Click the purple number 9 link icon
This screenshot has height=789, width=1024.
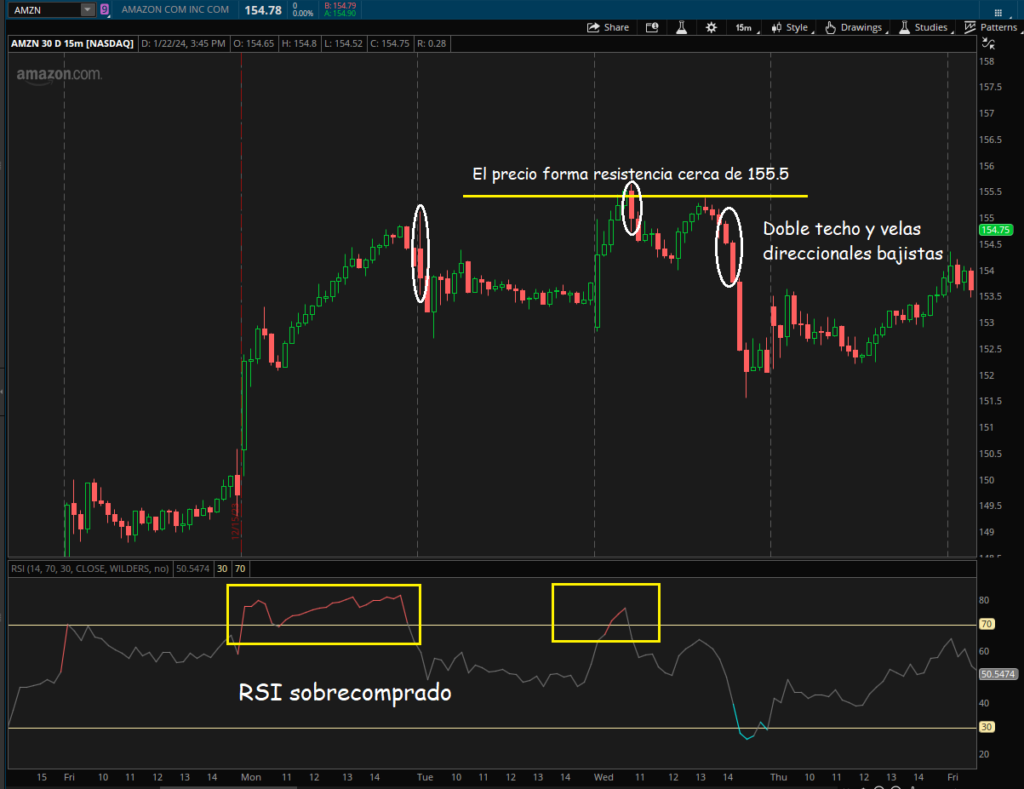[x=104, y=10]
